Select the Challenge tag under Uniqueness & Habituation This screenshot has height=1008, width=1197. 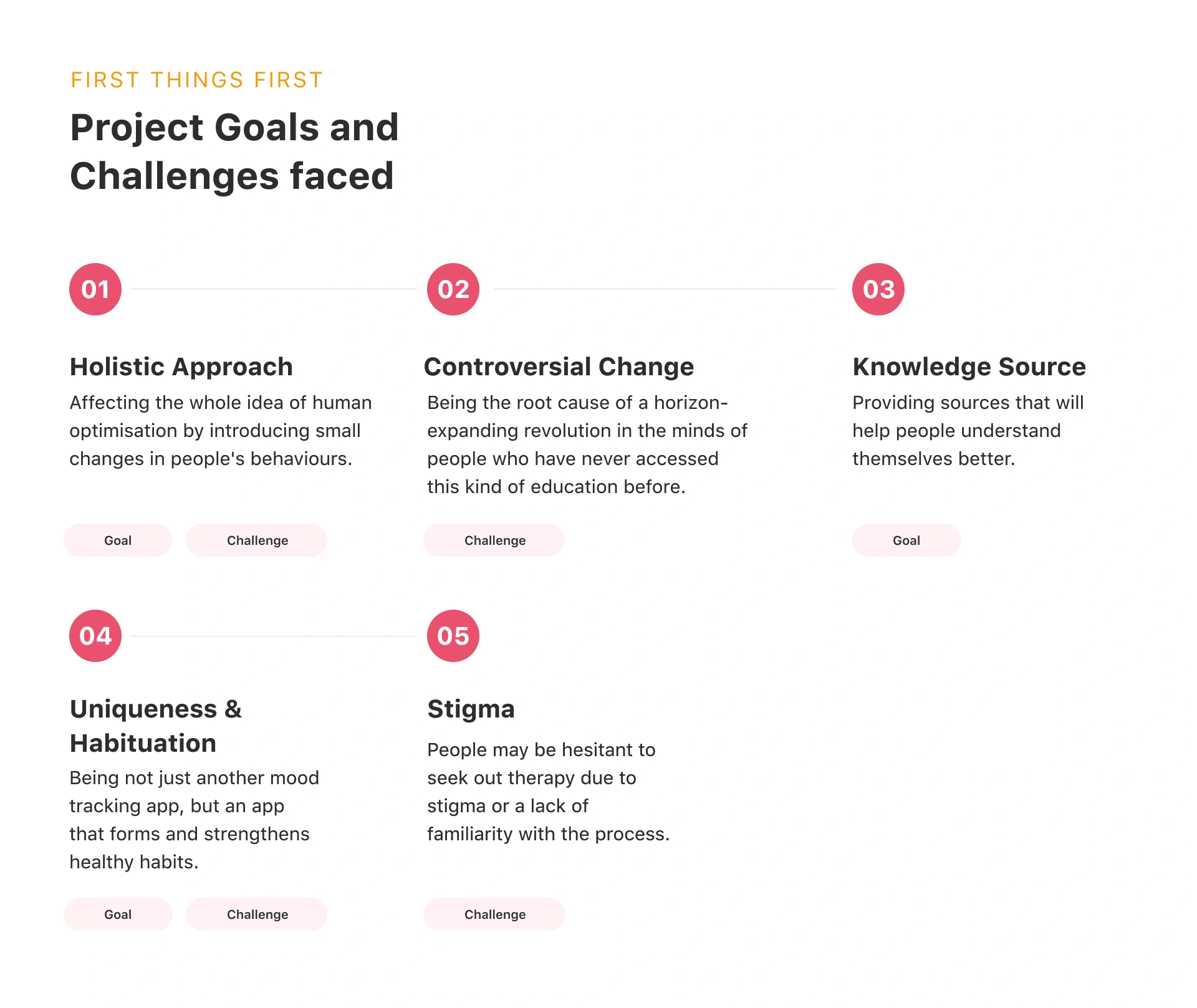(x=257, y=914)
